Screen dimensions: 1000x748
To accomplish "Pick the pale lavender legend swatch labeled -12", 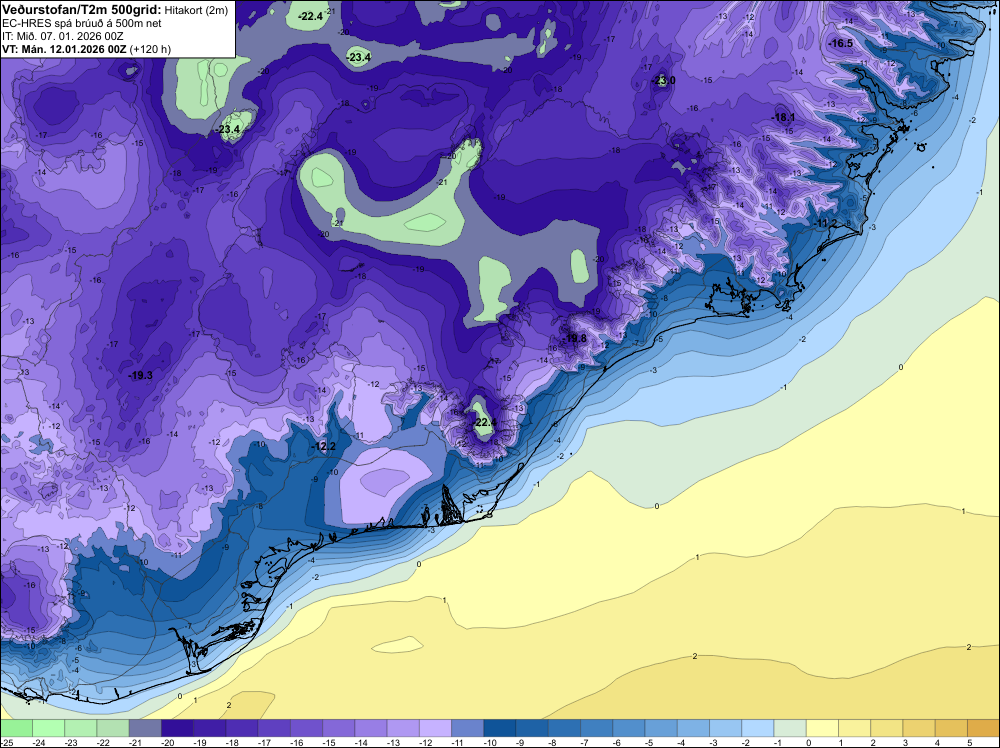I will coord(435,728).
